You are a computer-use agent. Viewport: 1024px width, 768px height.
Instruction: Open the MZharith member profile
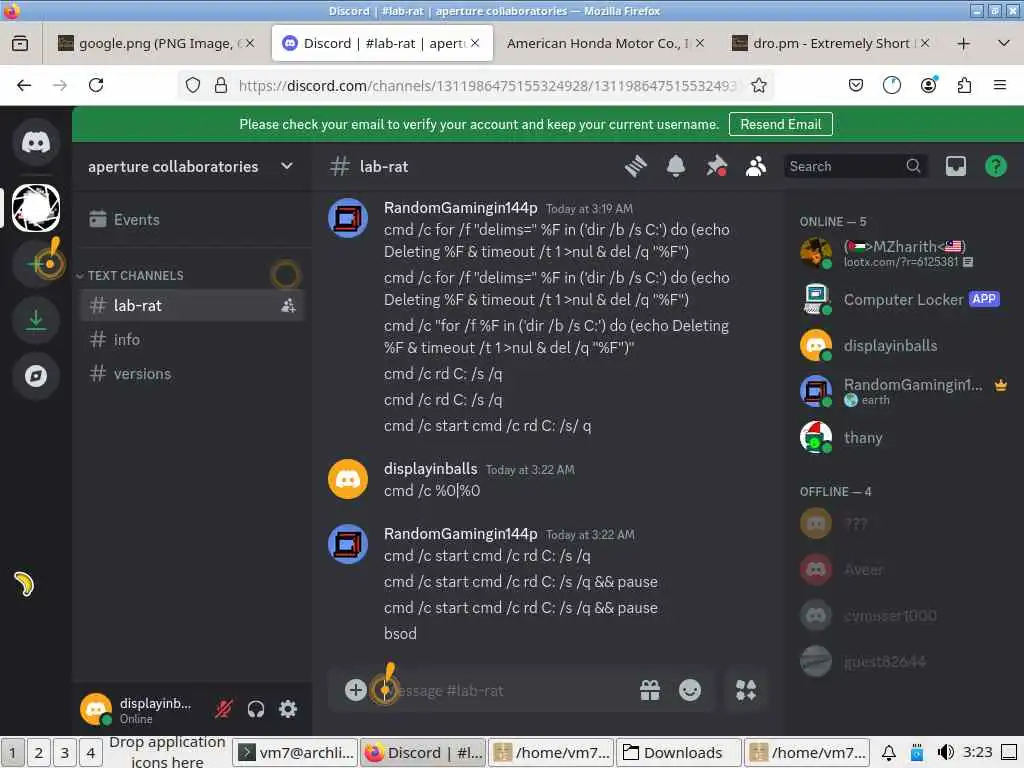[x=904, y=253]
